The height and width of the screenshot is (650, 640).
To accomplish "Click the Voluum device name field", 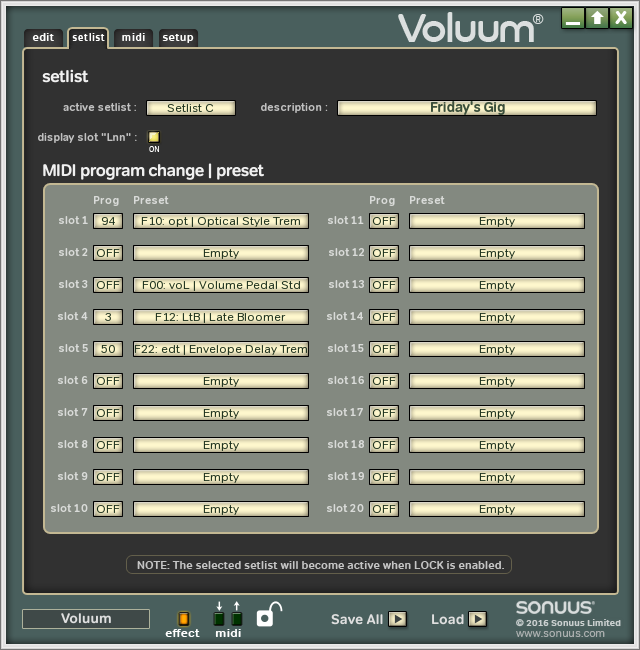I will [x=86, y=618].
